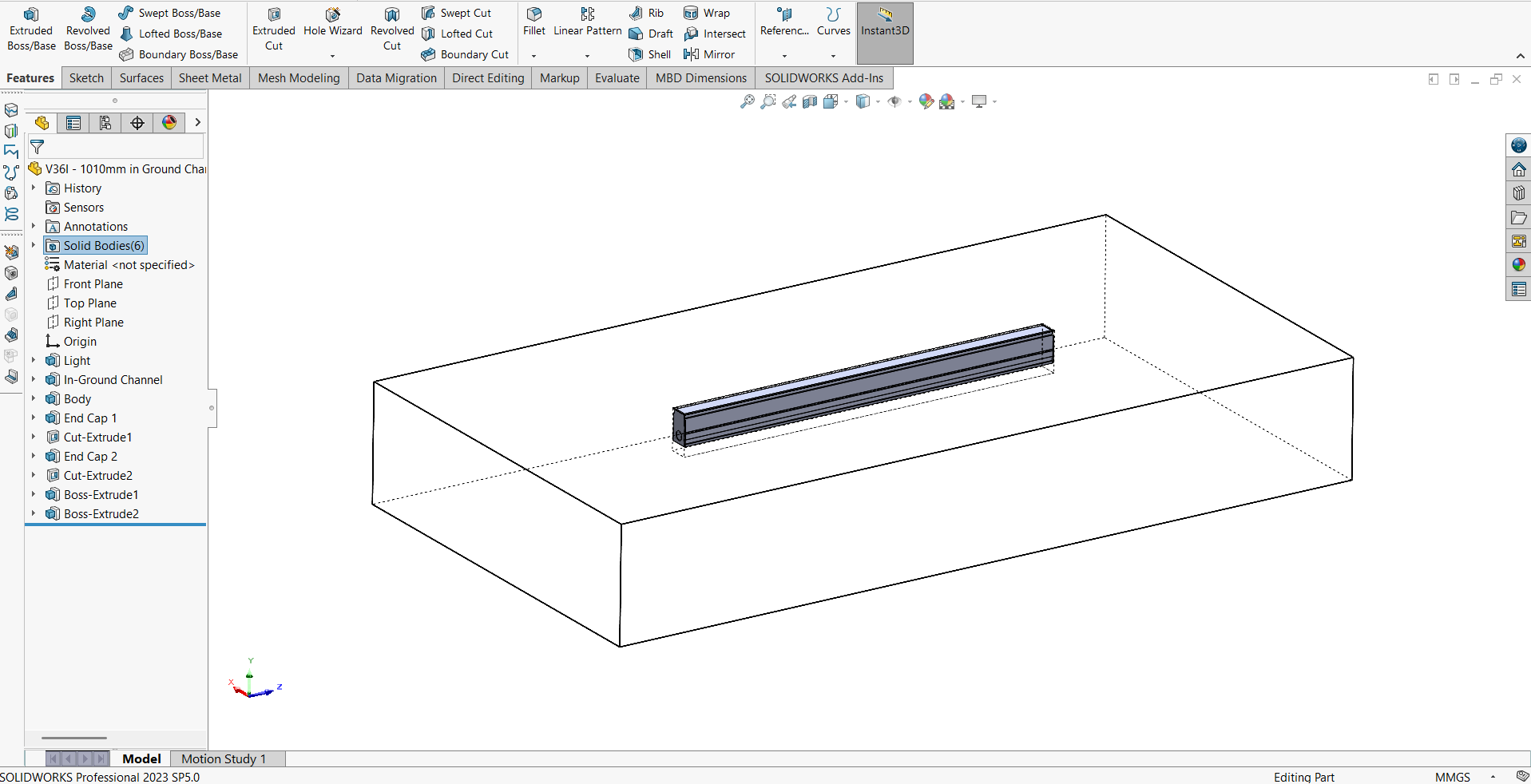
Task: Click the Wrap tool
Action: click(707, 13)
